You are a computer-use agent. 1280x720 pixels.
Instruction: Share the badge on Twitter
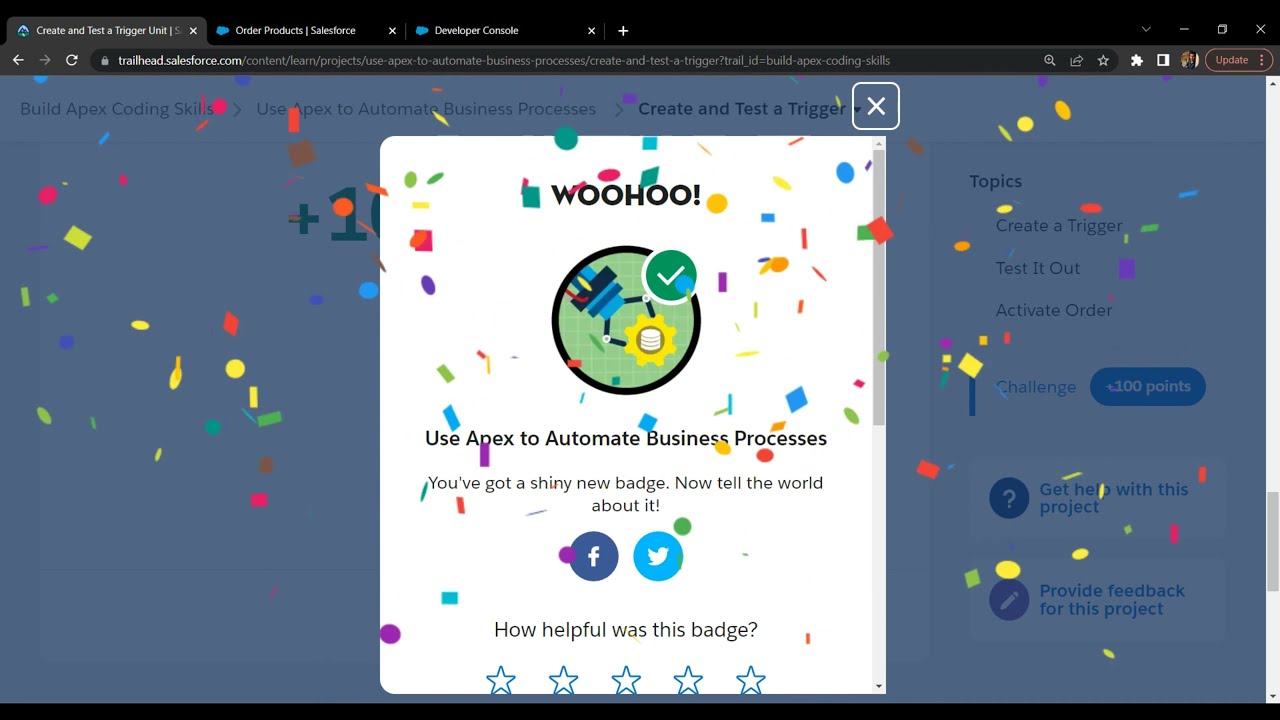click(658, 556)
